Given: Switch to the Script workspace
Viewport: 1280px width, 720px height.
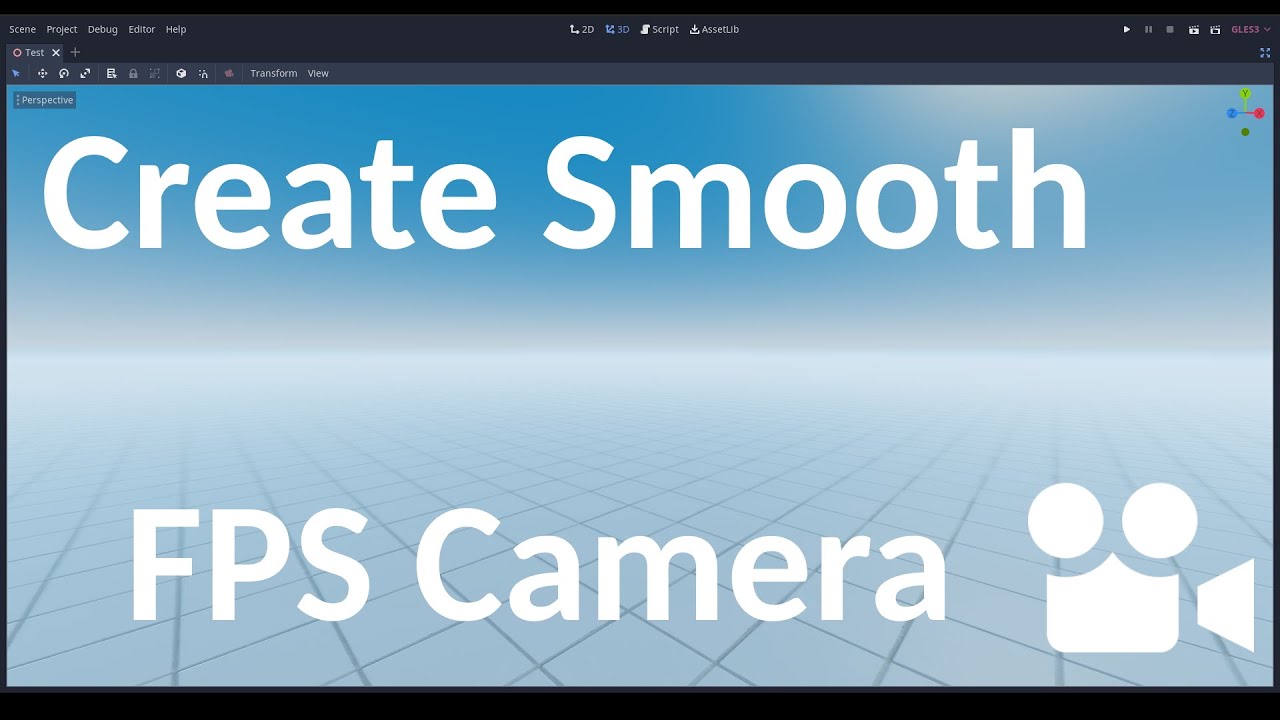Looking at the screenshot, I should (x=660, y=29).
